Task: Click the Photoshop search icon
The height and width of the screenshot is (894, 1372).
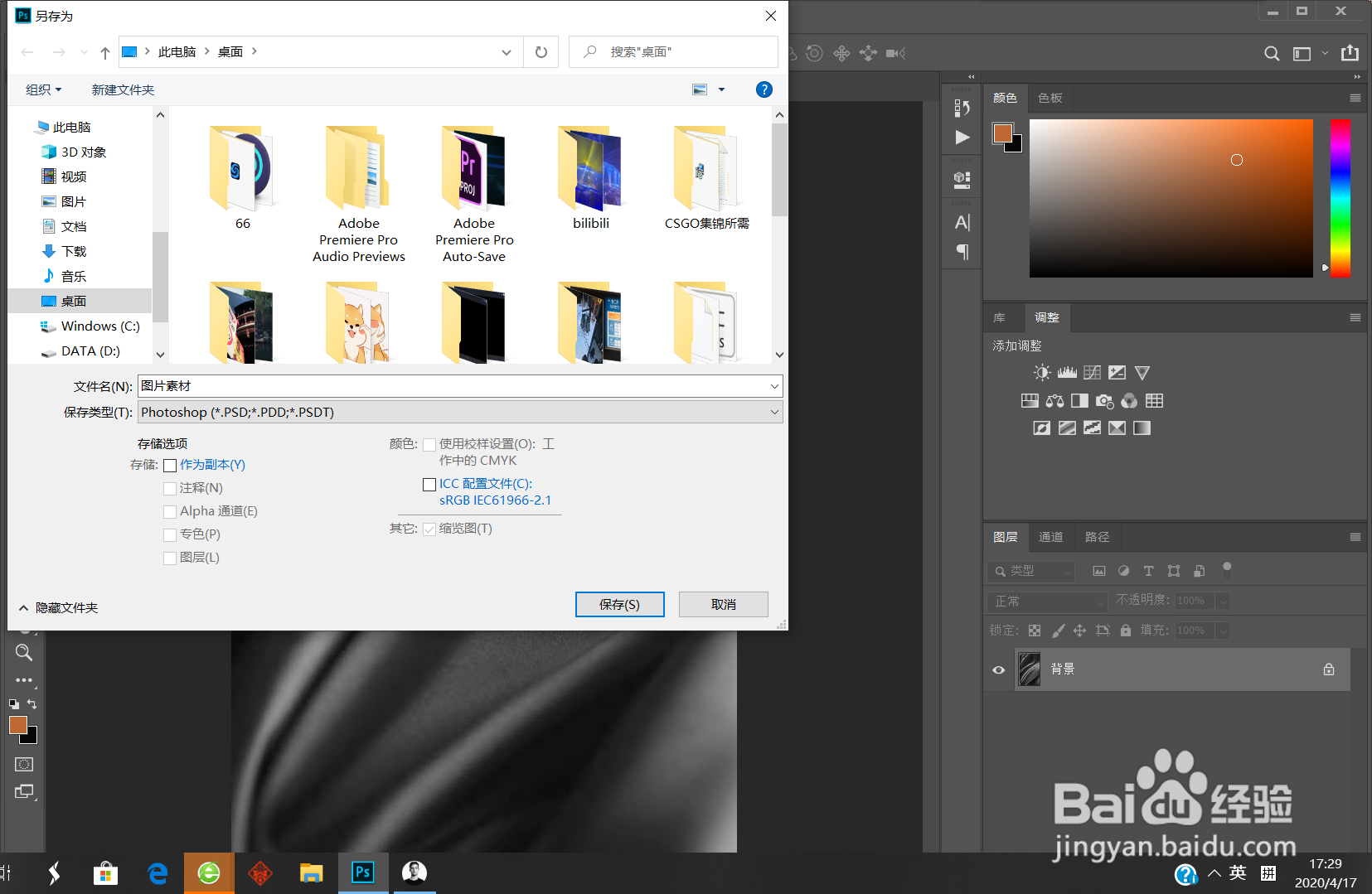Action: (x=1271, y=54)
